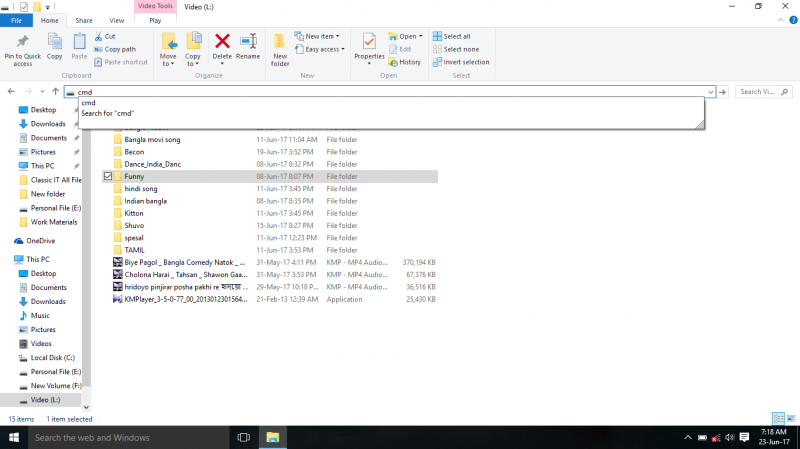
Task: Open the Move to menu
Action: pyautogui.click(x=168, y=49)
